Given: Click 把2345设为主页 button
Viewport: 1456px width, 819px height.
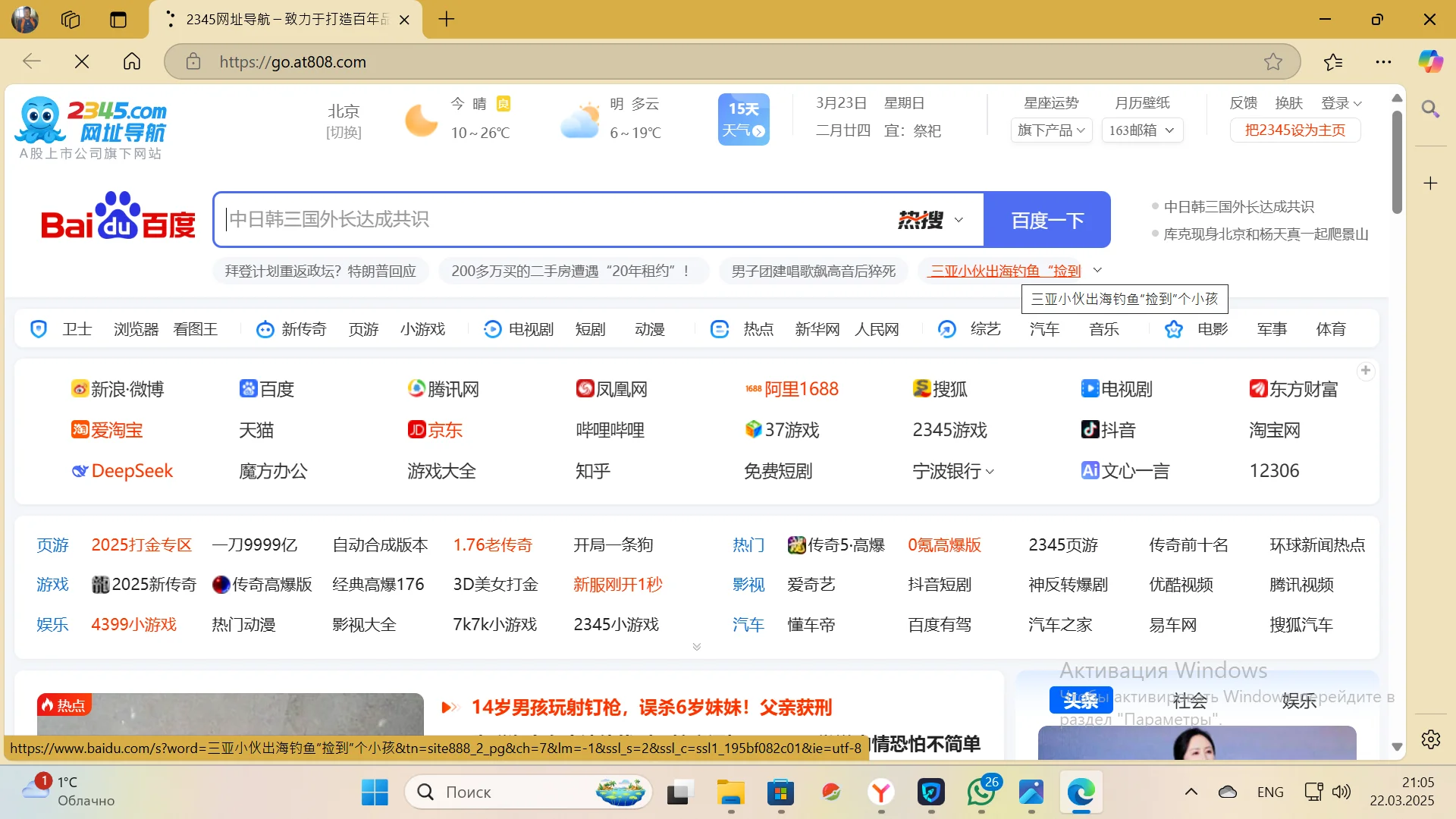Looking at the screenshot, I should pos(1294,130).
